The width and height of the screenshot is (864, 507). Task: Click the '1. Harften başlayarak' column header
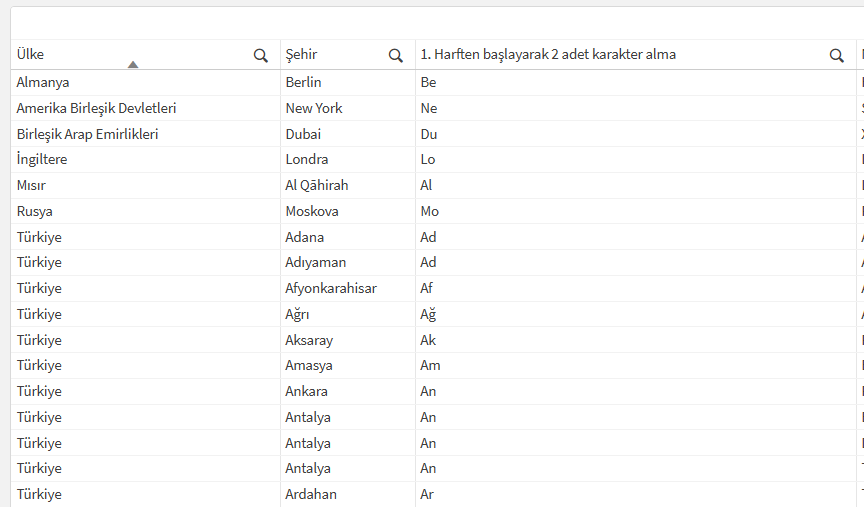click(548, 55)
